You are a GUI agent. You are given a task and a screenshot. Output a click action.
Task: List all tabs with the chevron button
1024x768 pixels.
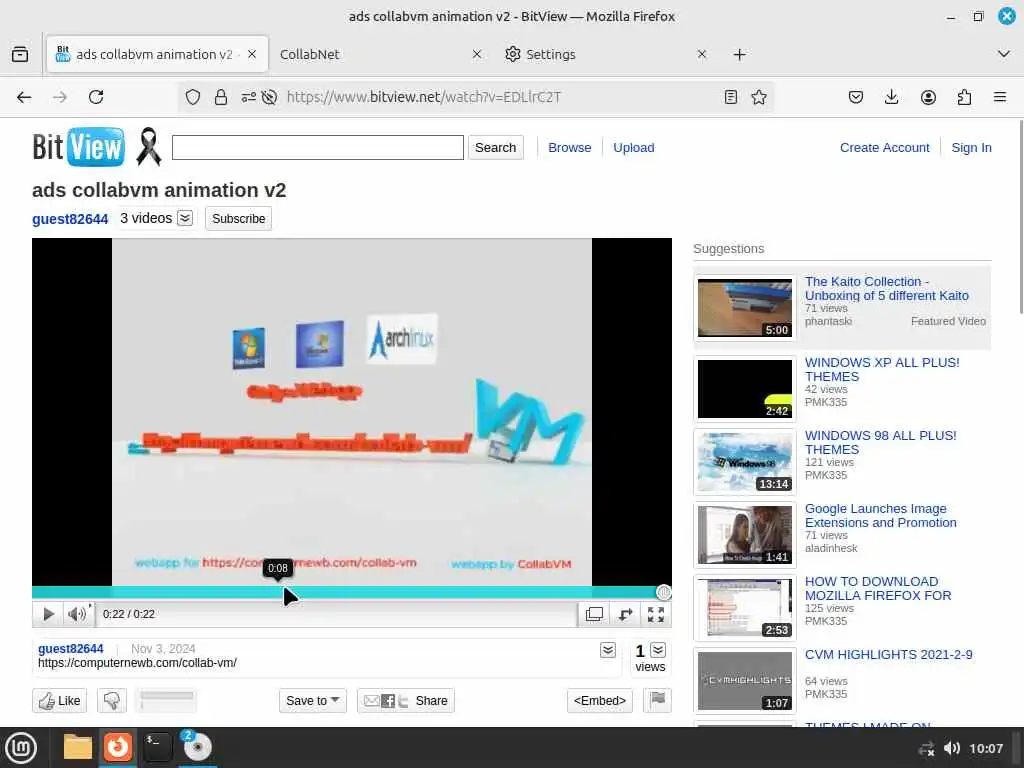(1004, 54)
